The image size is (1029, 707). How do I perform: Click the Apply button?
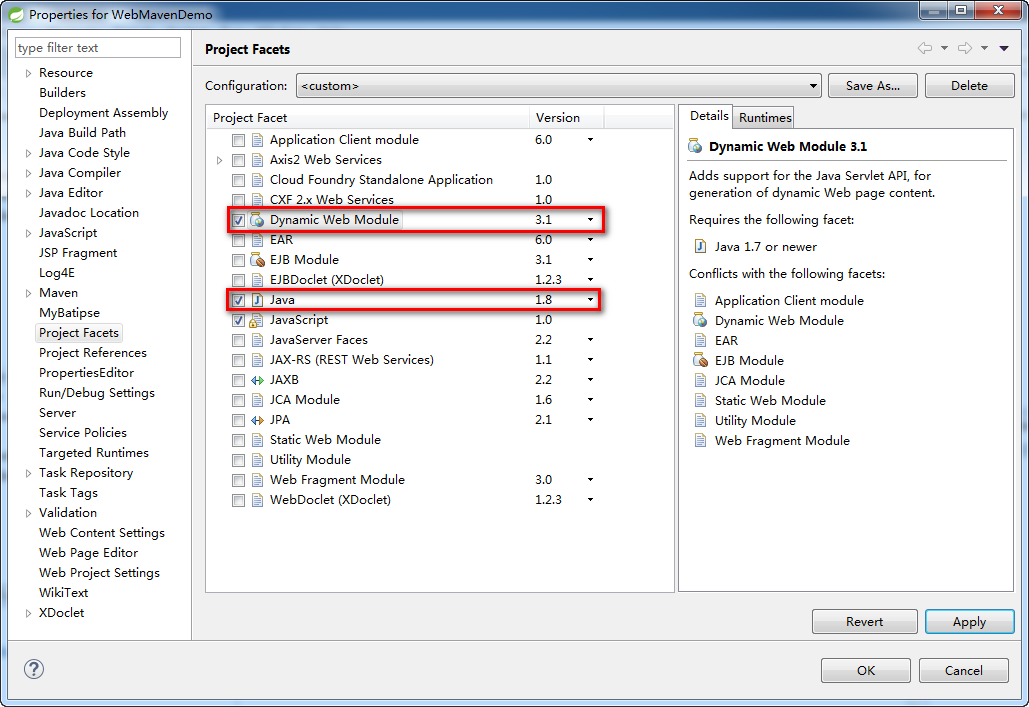969,622
